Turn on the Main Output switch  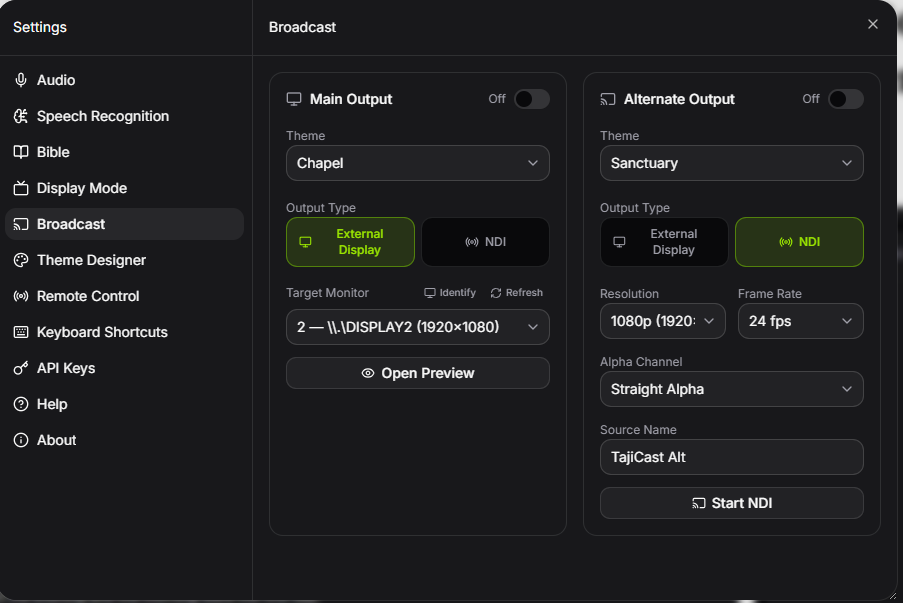(x=532, y=99)
